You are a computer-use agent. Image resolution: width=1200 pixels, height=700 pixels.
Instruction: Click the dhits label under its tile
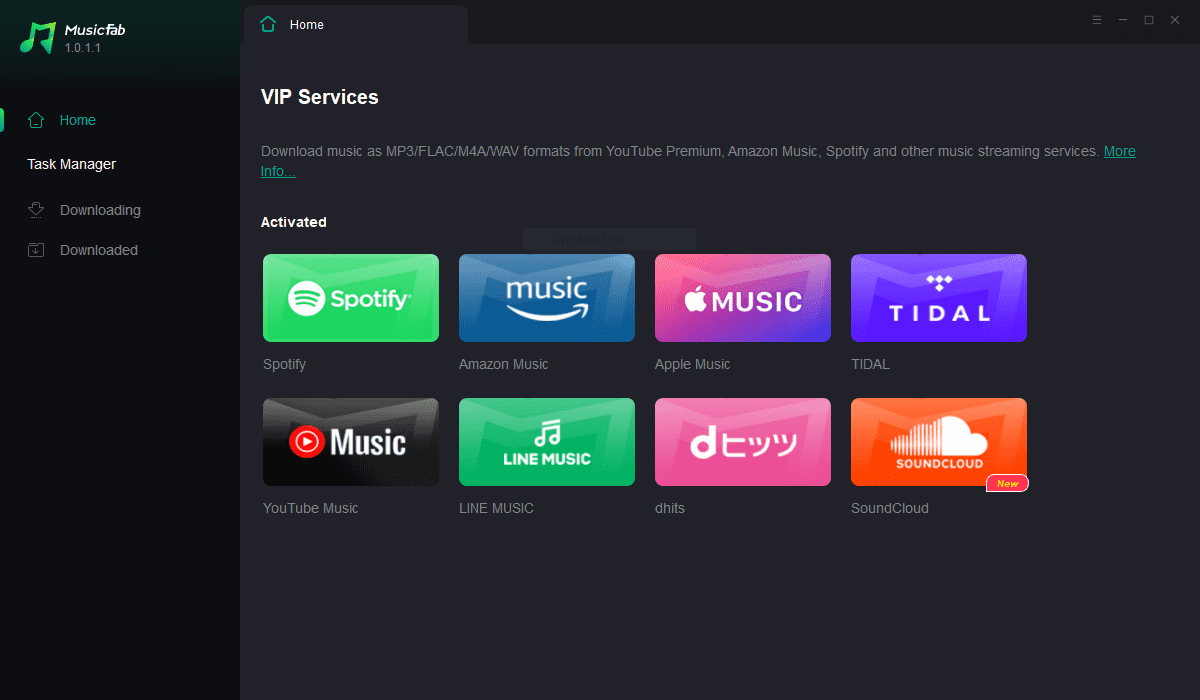click(x=670, y=508)
